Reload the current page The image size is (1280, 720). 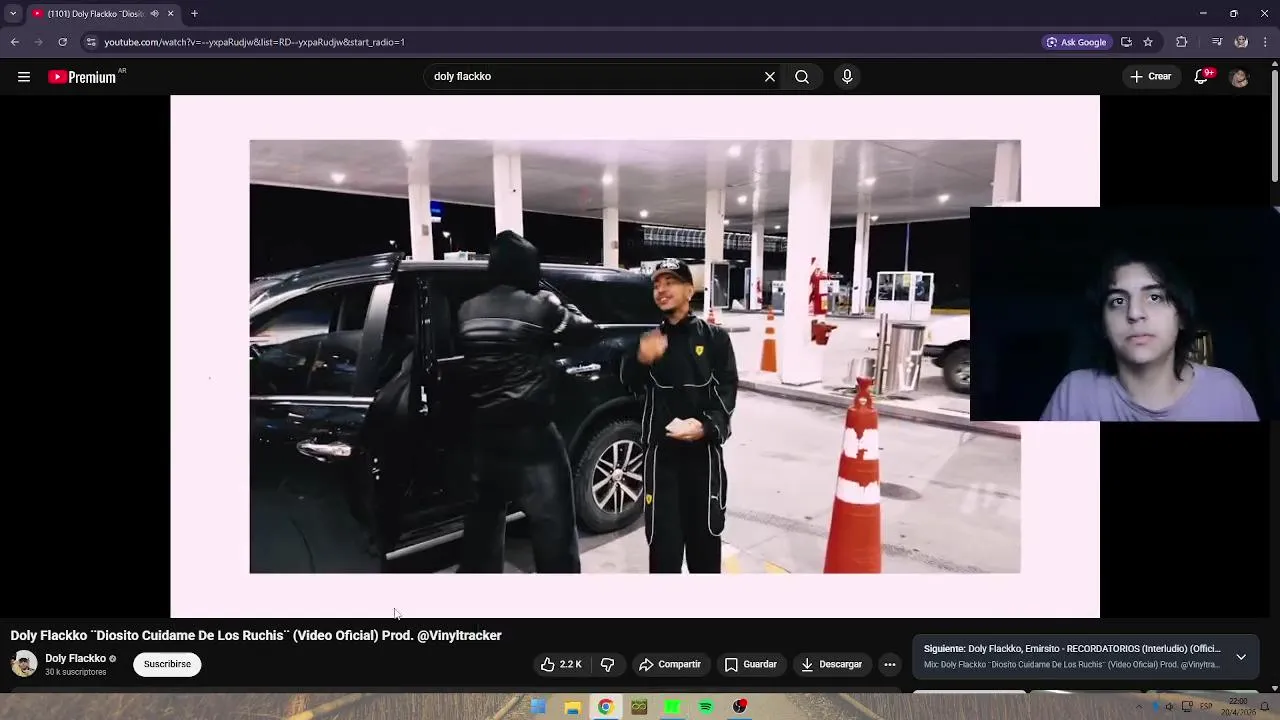pyautogui.click(x=63, y=42)
